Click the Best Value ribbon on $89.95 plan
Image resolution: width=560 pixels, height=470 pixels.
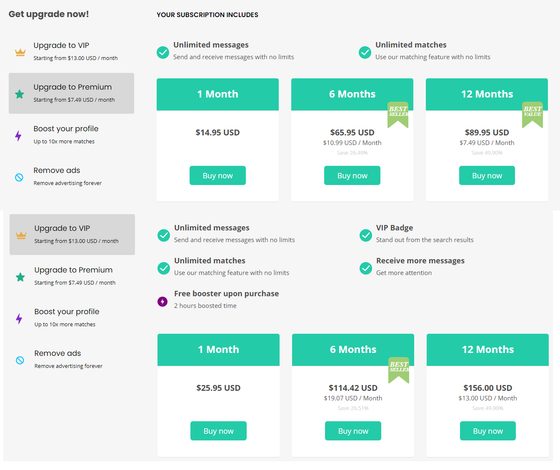tap(532, 114)
